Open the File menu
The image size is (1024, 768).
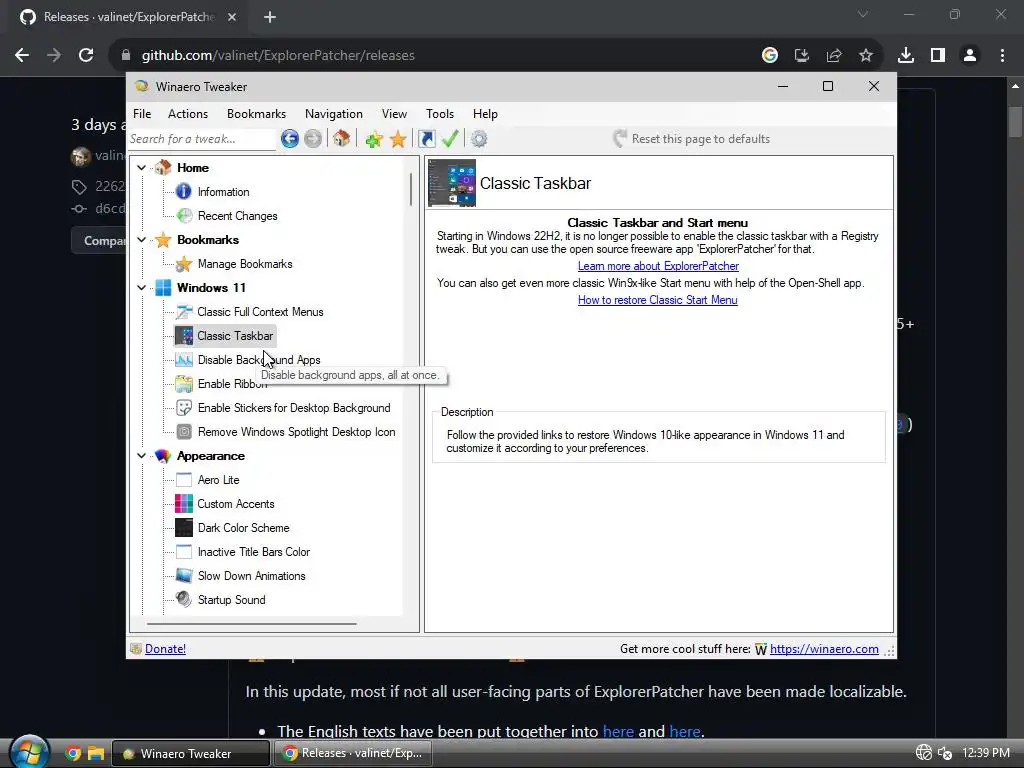click(x=142, y=114)
